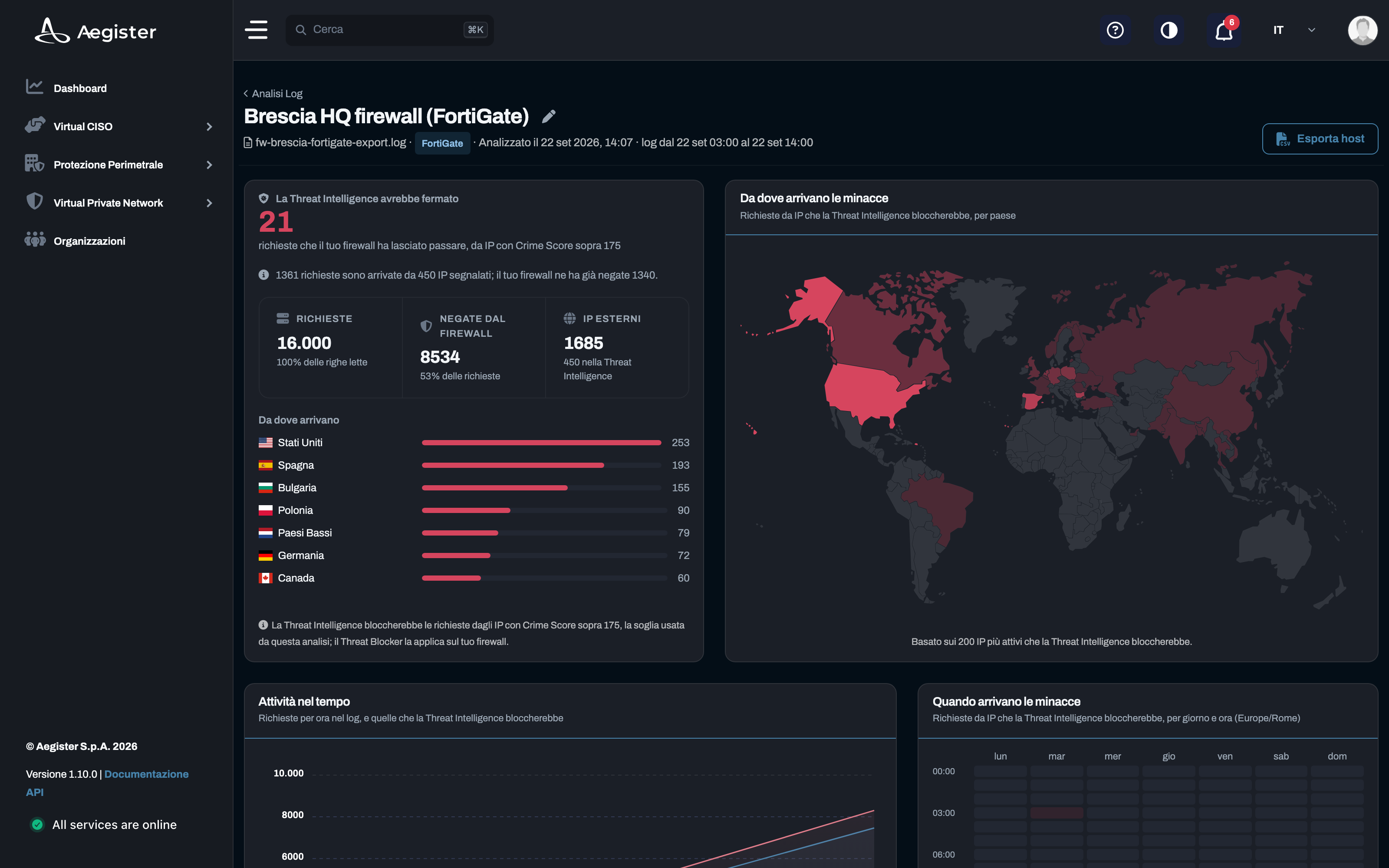The height and width of the screenshot is (868, 1389).
Task: Click the highlighted mar 03:00 heatmap cell
Action: (x=1056, y=813)
